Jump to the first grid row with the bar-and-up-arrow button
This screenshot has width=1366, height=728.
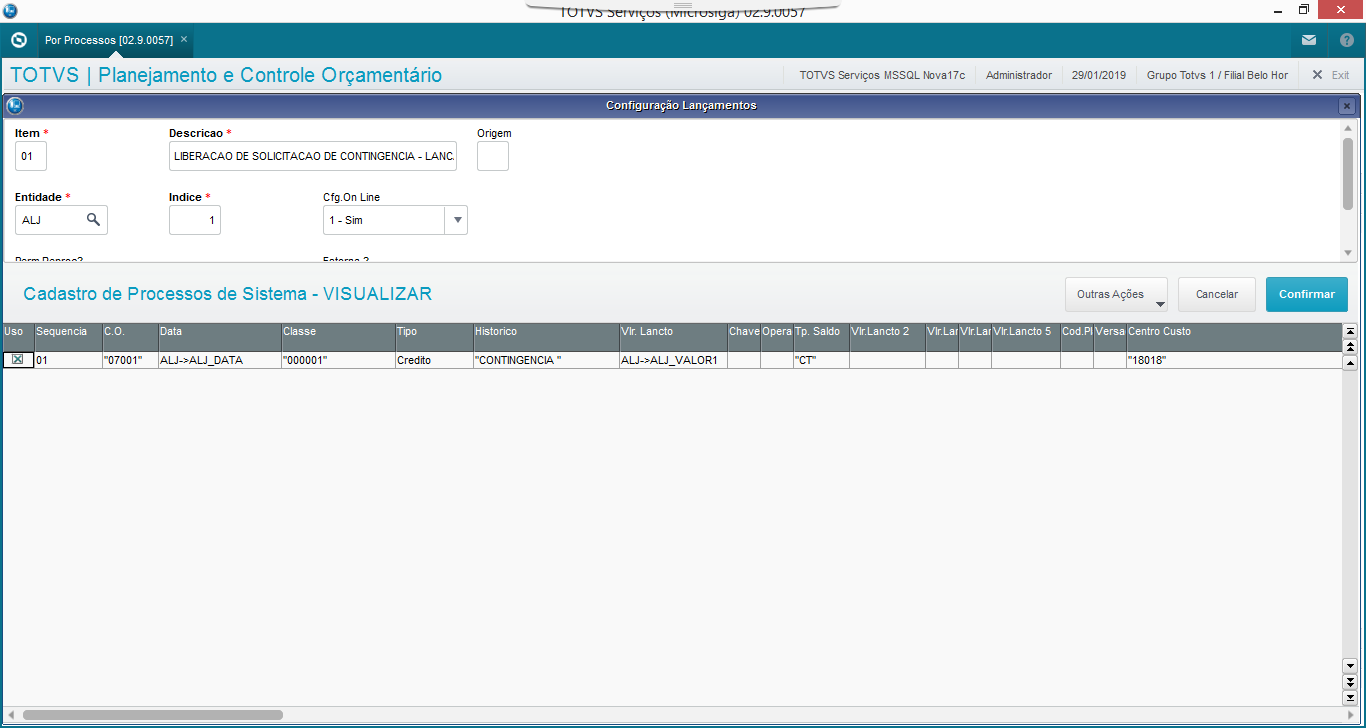pos(1350,331)
